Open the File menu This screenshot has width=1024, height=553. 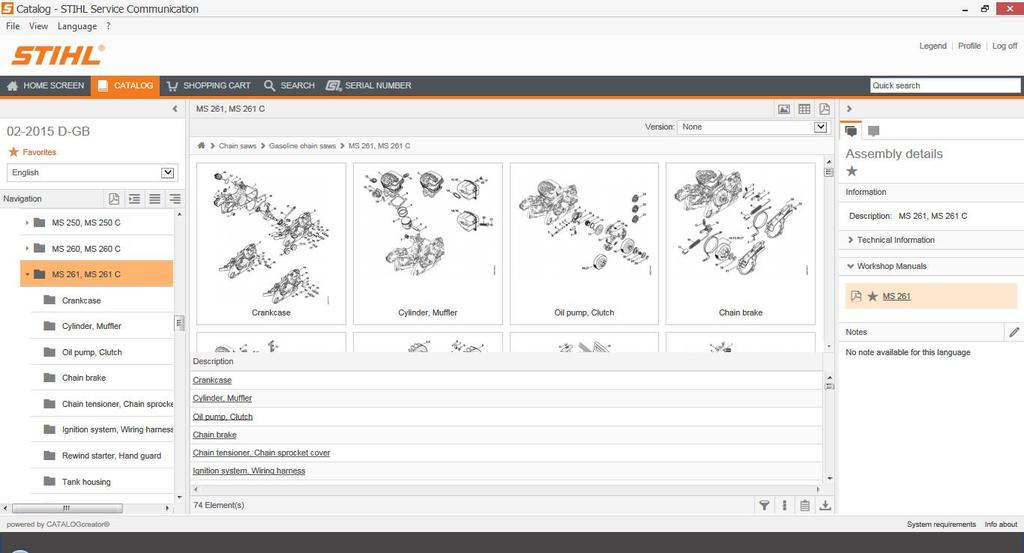coord(12,26)
